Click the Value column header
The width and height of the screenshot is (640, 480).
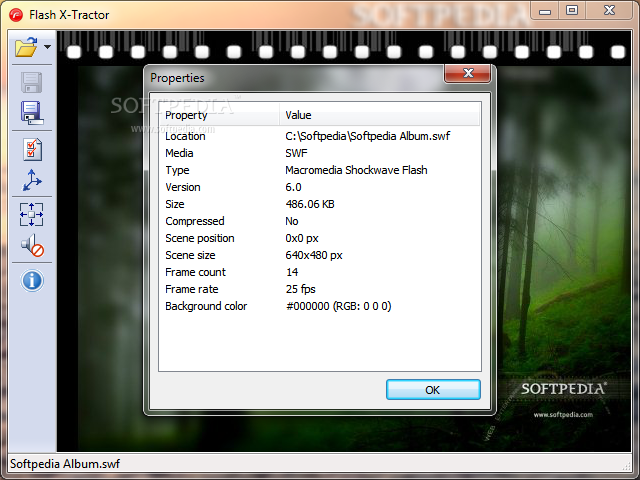coord(380,115)
